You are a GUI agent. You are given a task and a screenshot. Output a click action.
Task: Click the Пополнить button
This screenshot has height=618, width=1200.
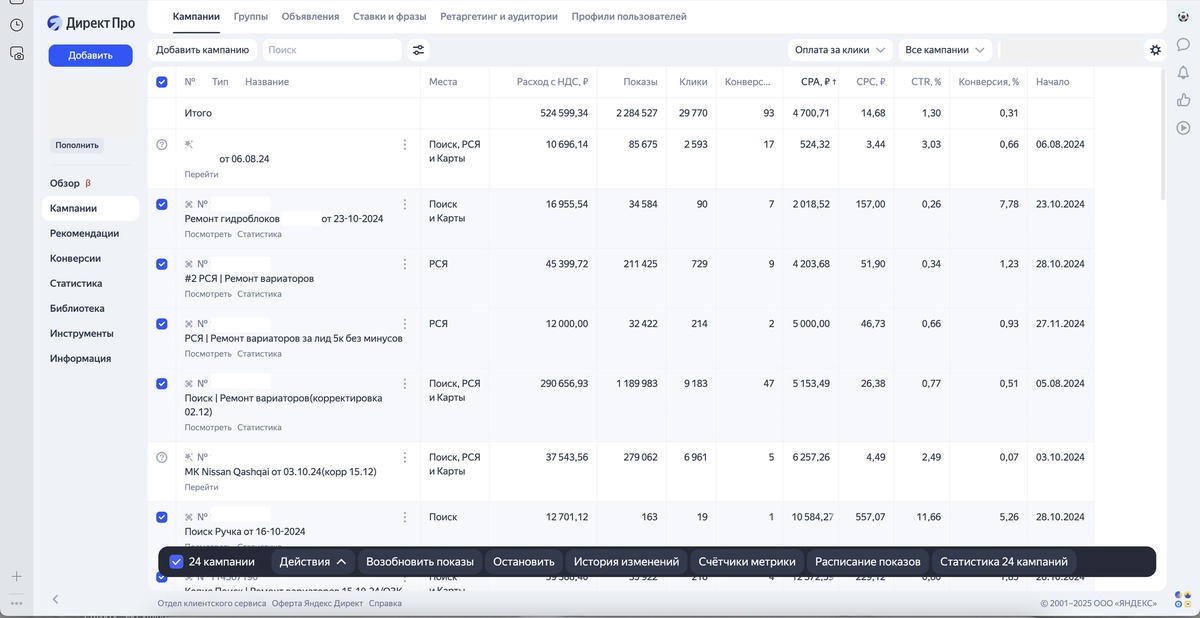77,145
